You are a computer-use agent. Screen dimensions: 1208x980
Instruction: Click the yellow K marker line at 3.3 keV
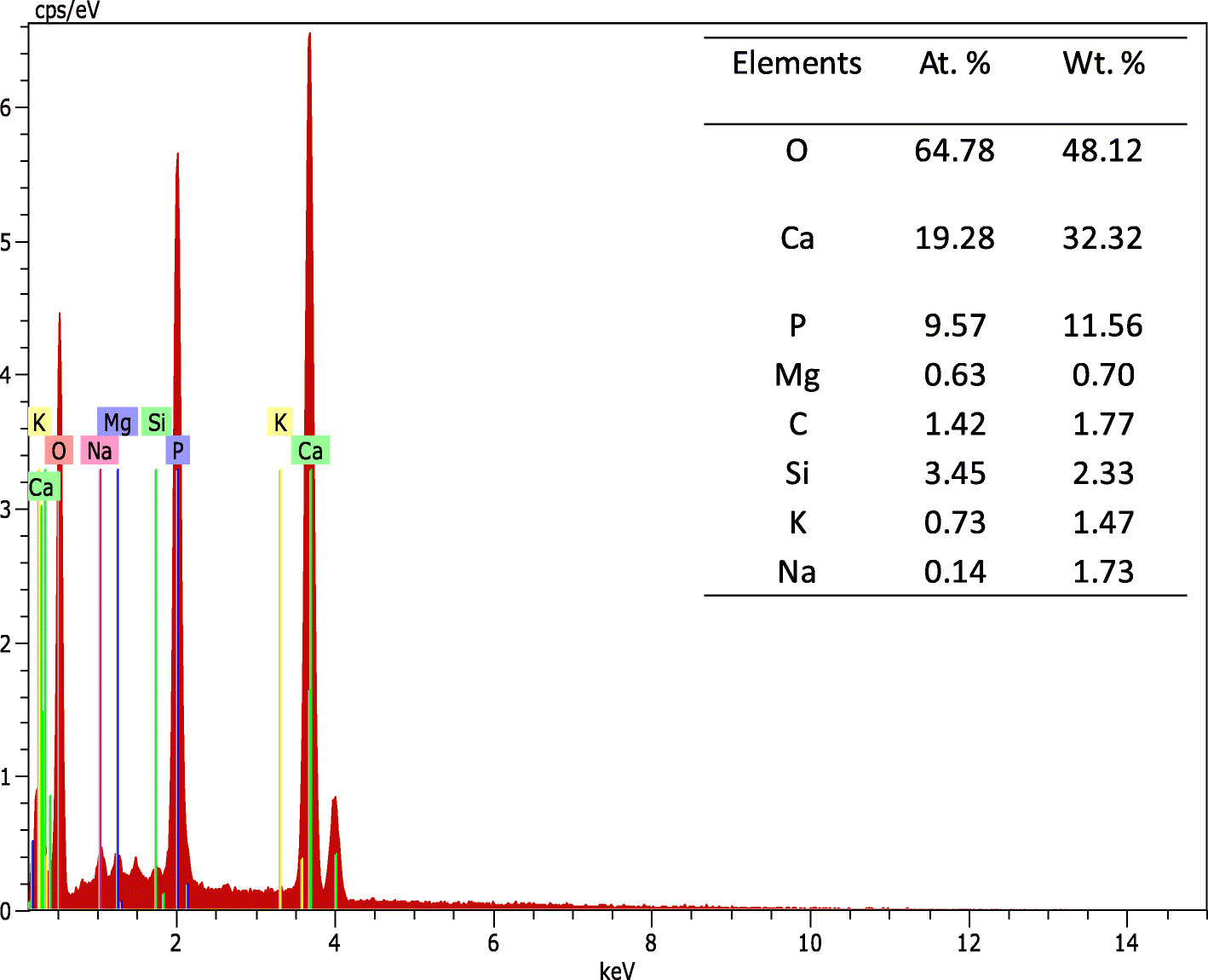[x=279, y=689]
